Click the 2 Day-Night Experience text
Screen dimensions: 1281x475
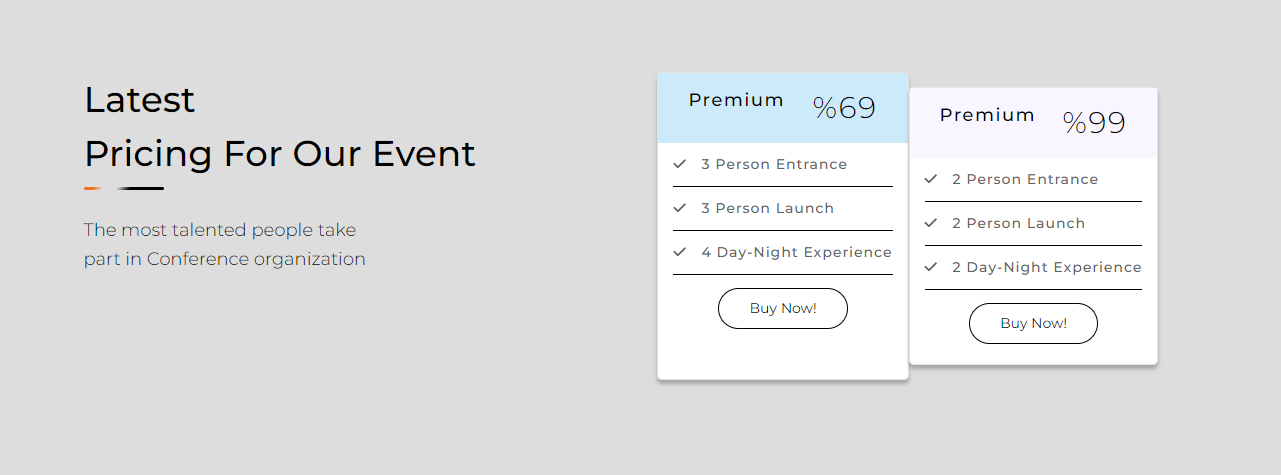[1046, 267]
